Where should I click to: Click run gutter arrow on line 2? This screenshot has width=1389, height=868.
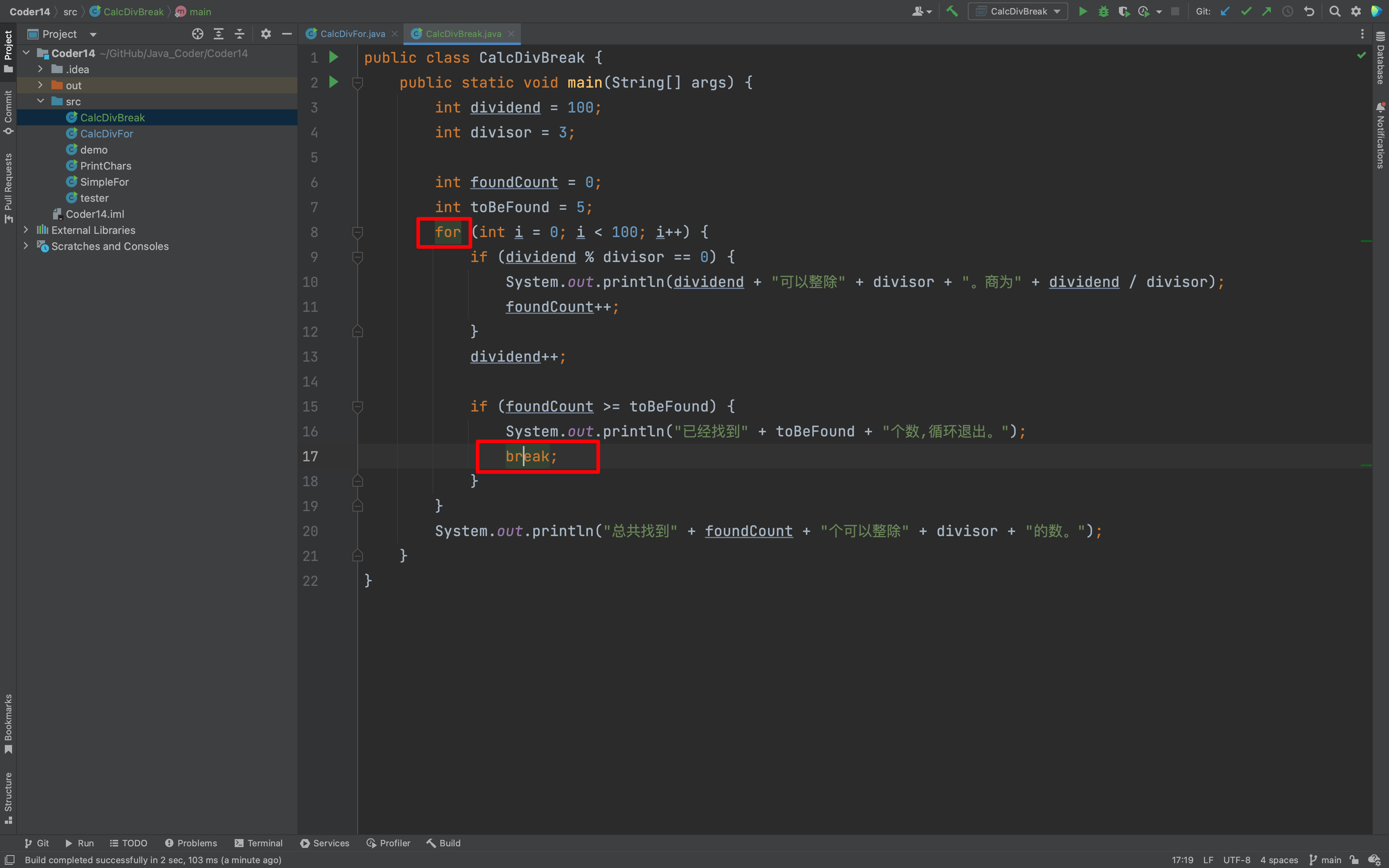point(334,82)
